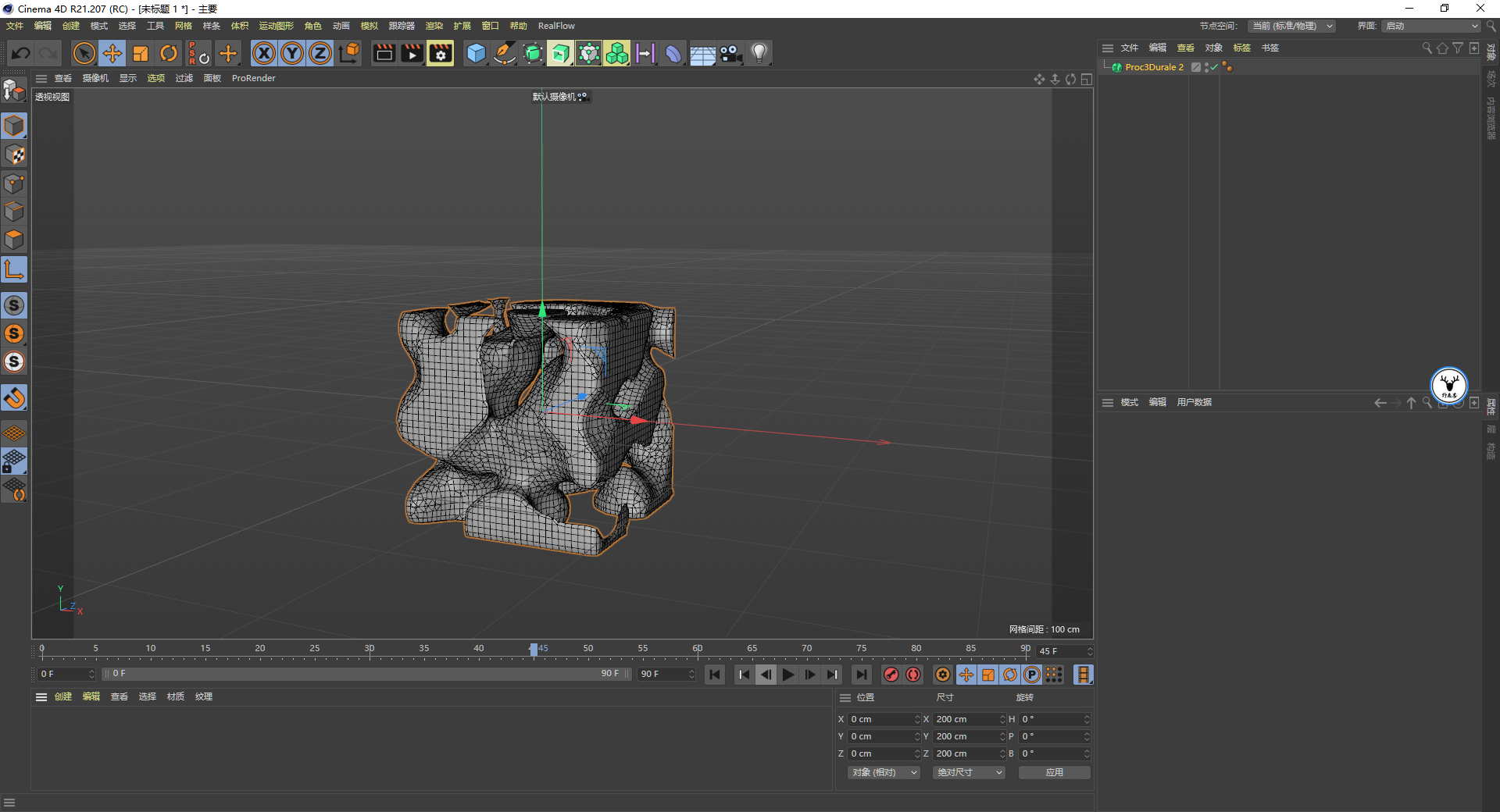Open the RealFlow menu
1500x812 pixels.
tap(556, 26)
